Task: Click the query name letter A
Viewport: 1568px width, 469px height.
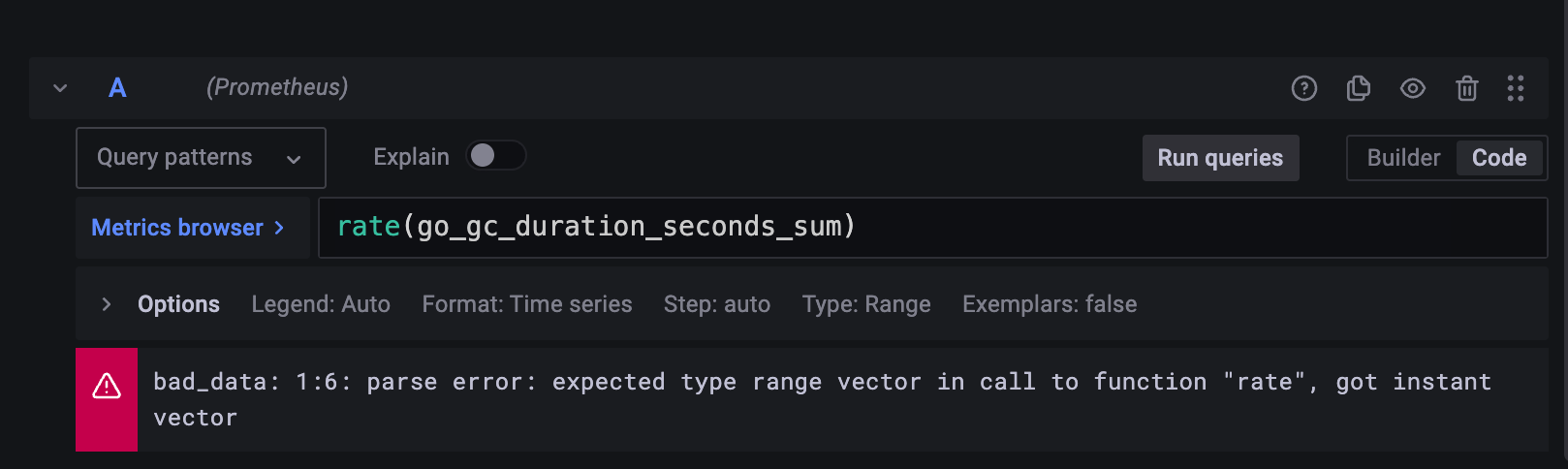Action: tap(117, 88)
